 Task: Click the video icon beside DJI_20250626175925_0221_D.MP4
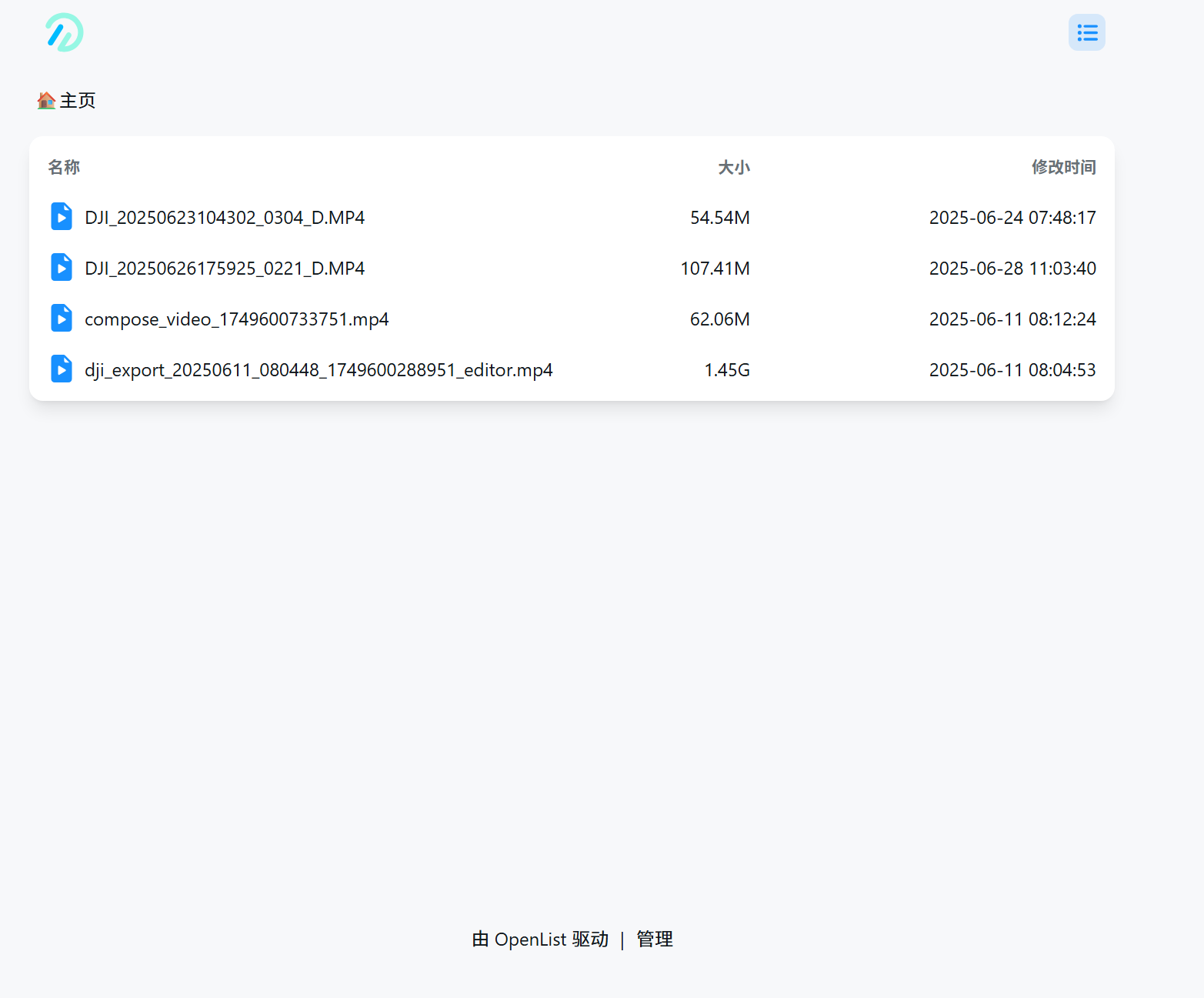tap(61, 267)
